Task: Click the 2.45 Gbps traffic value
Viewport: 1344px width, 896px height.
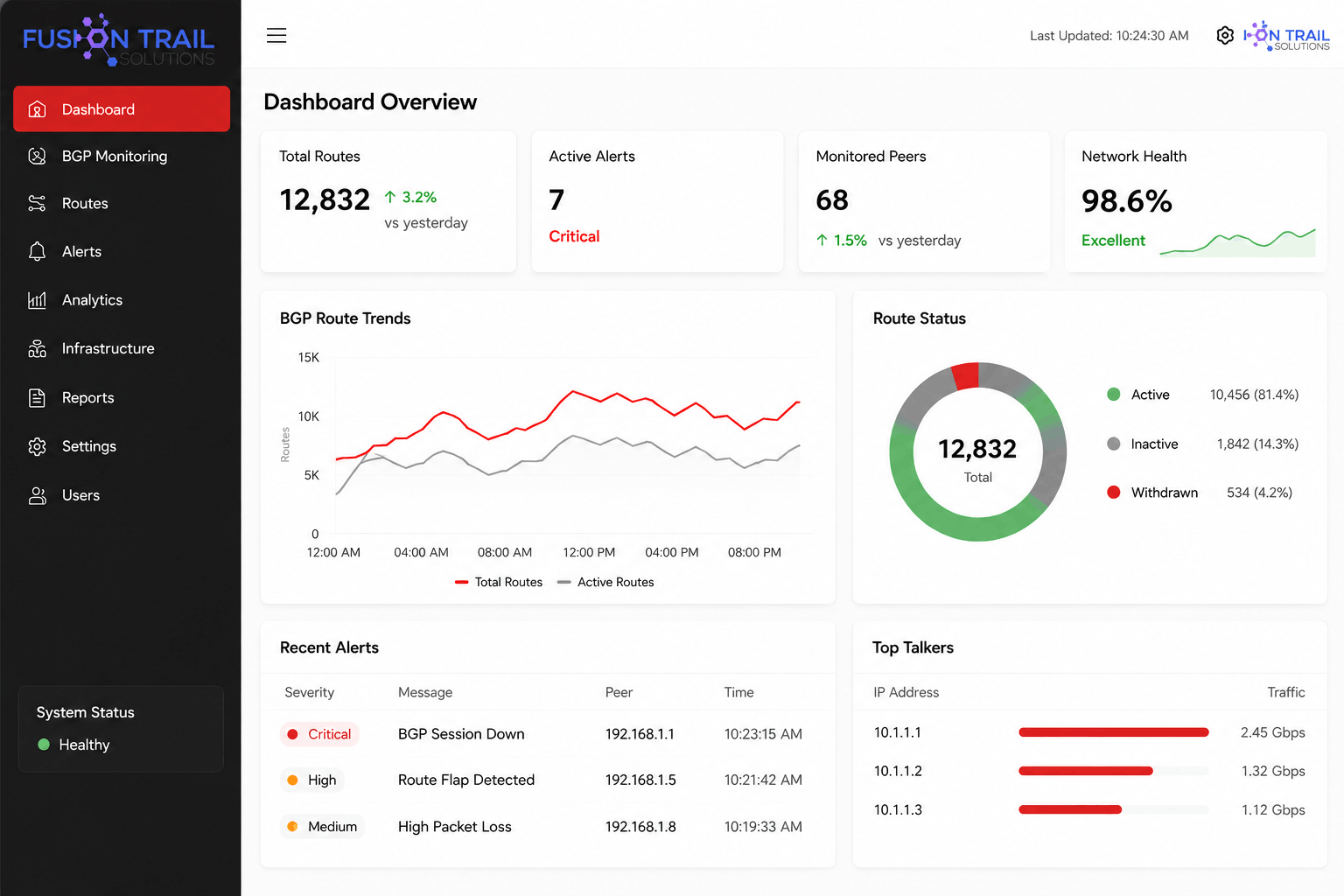Action: tap(1273, 732)
